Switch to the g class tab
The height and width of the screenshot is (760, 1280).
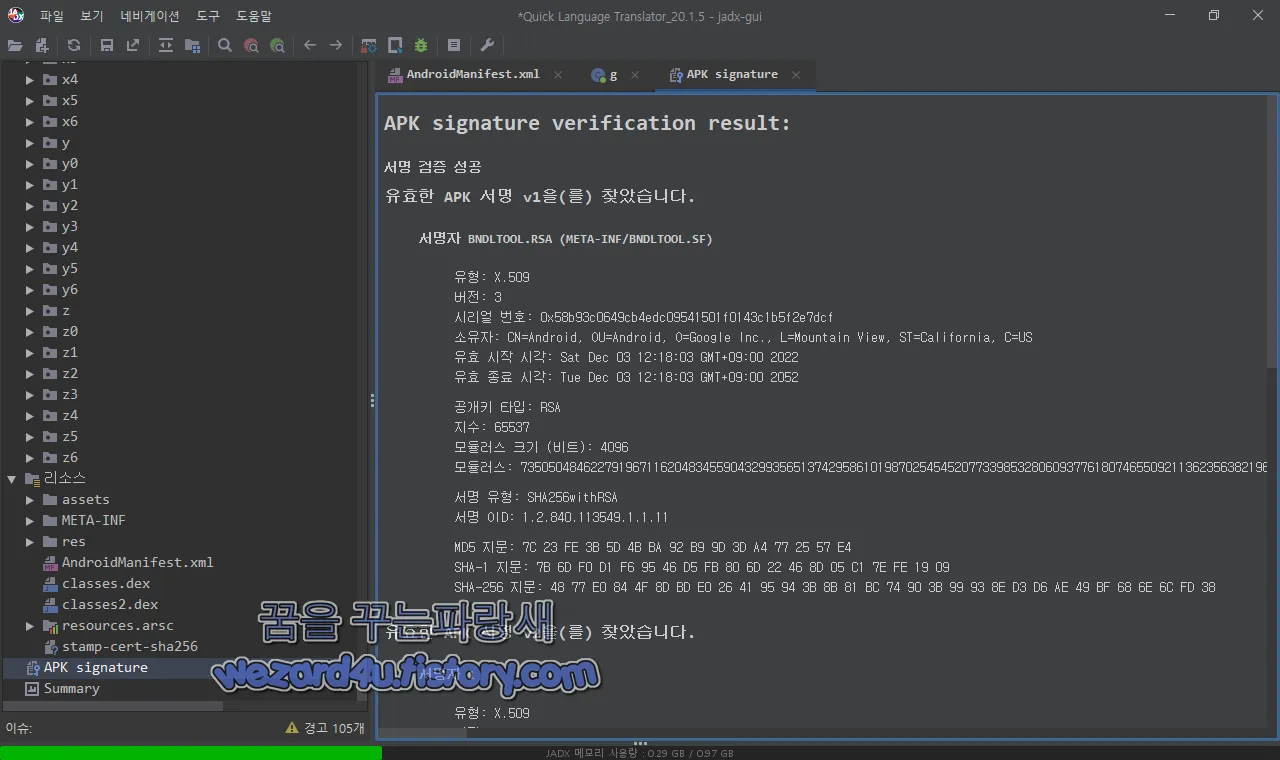(614, 75)
